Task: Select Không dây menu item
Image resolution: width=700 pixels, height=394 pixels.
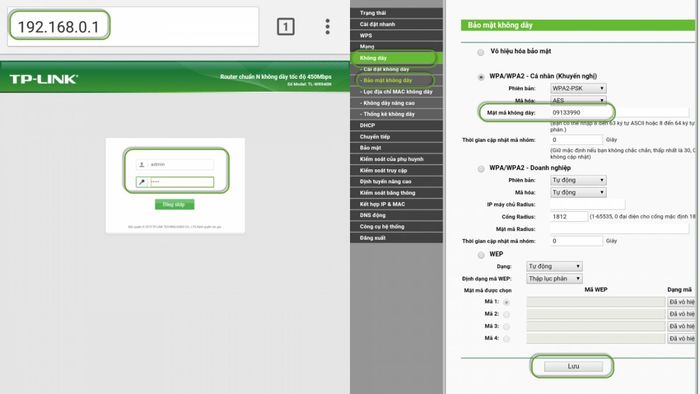Action: [x=396, y=58]
